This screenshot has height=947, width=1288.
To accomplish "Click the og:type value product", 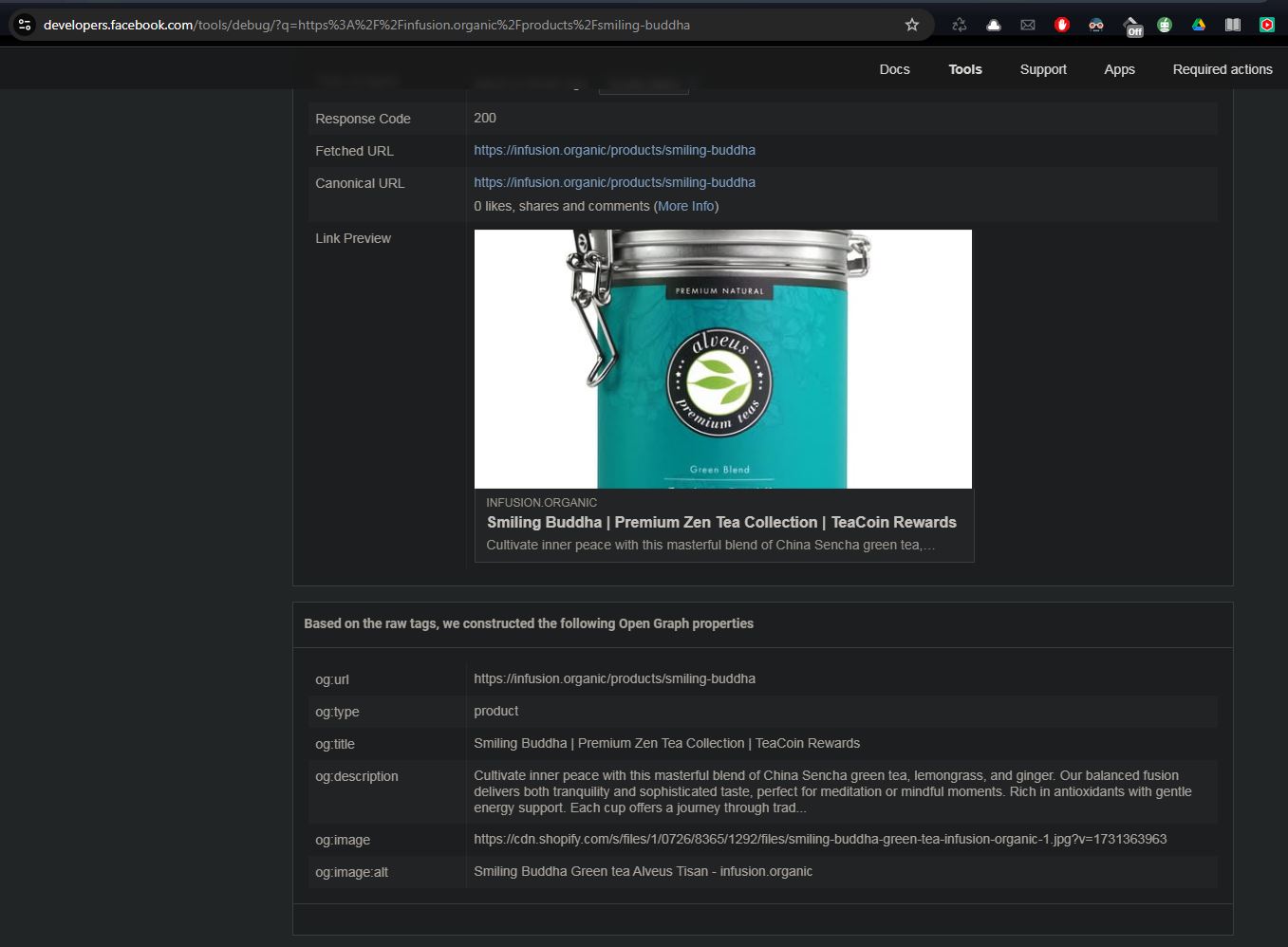I will (x=496, y=711).
